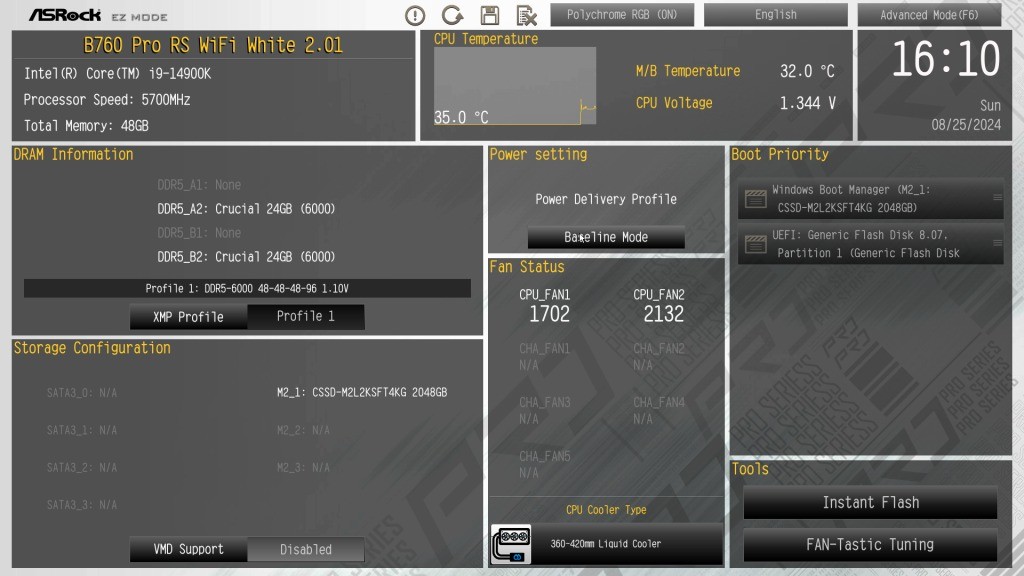Click M/B Temperature 32.0 °C value

(807, 71)
